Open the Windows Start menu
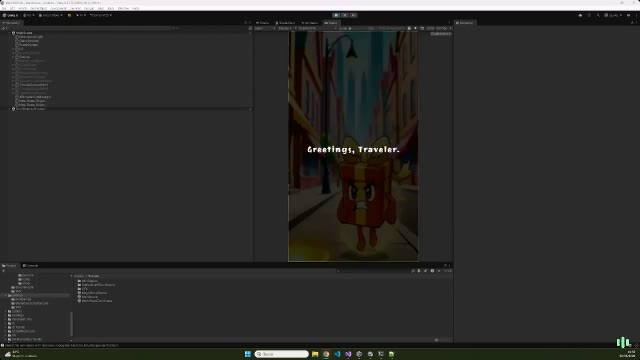The image size is (640, 360). click(248, 354)
